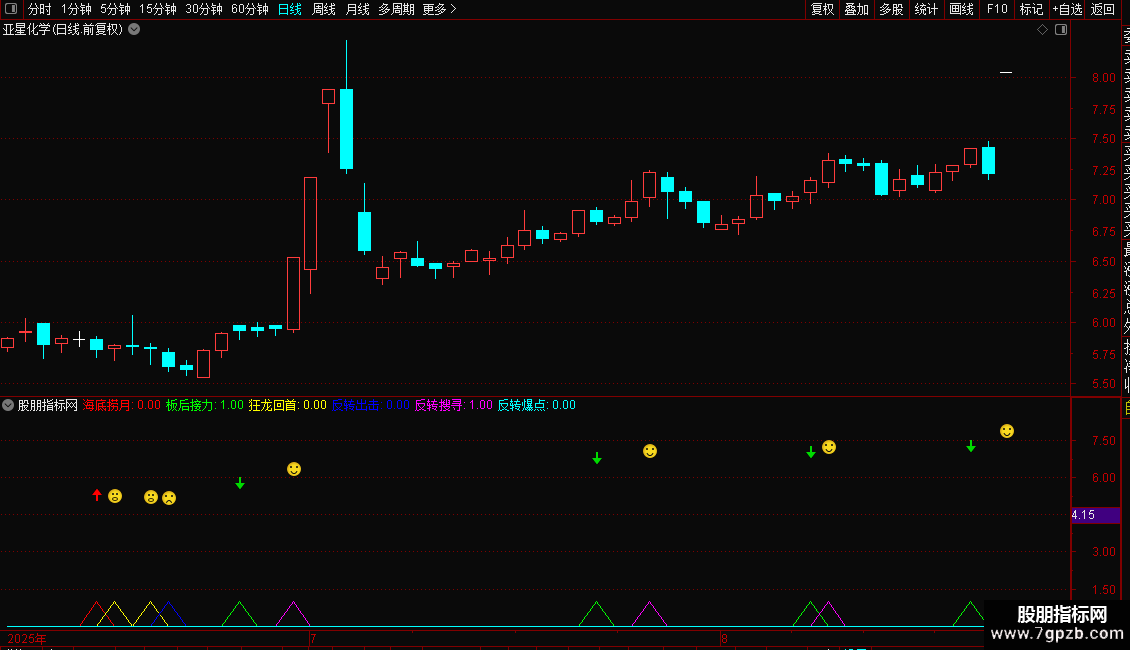This screenshot has height=650, width=1130.
Task: Click the blue triangle signal at the indicator base
Action: pyautogui.click(x=169, y=614)
